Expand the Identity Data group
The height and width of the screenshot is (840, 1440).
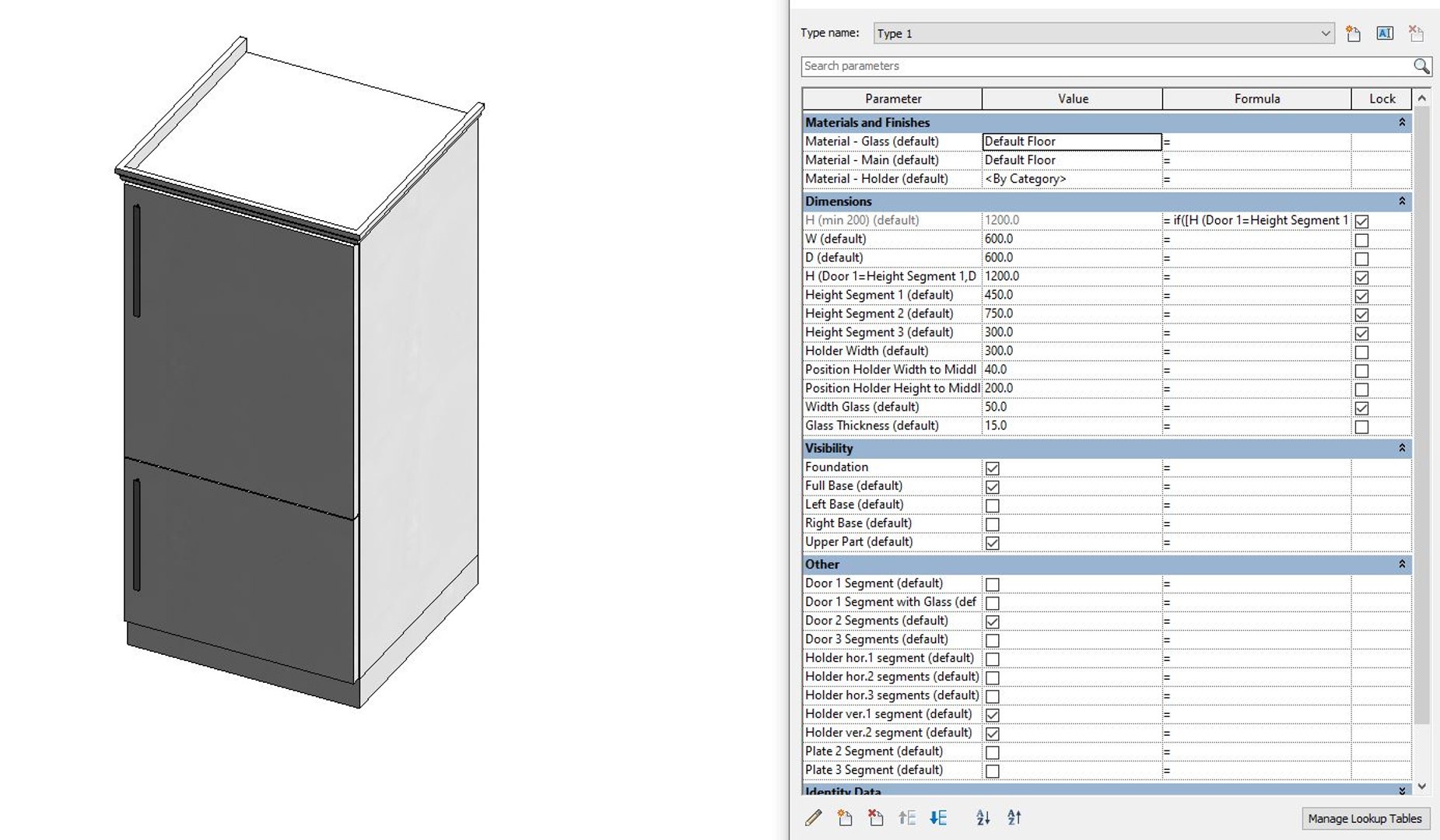(x=1402, y=790)
